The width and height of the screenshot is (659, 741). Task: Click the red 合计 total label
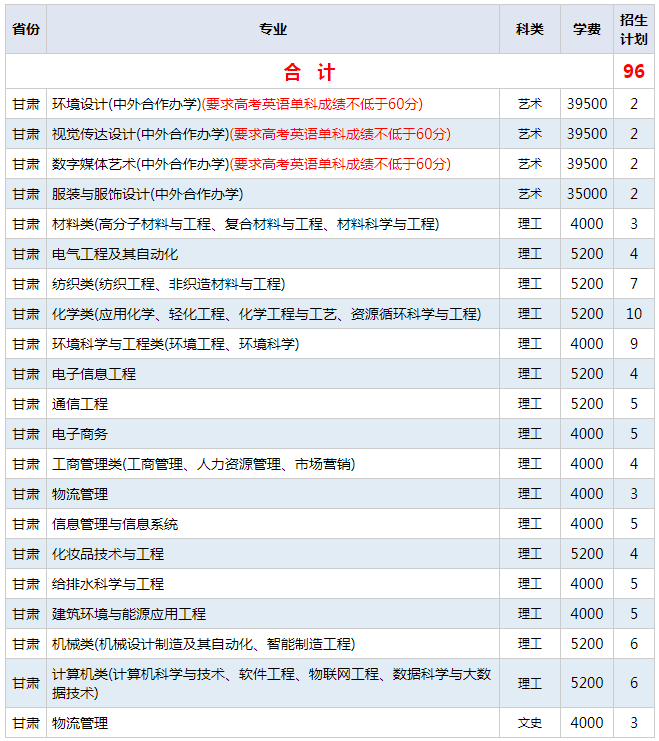[310, 72]
